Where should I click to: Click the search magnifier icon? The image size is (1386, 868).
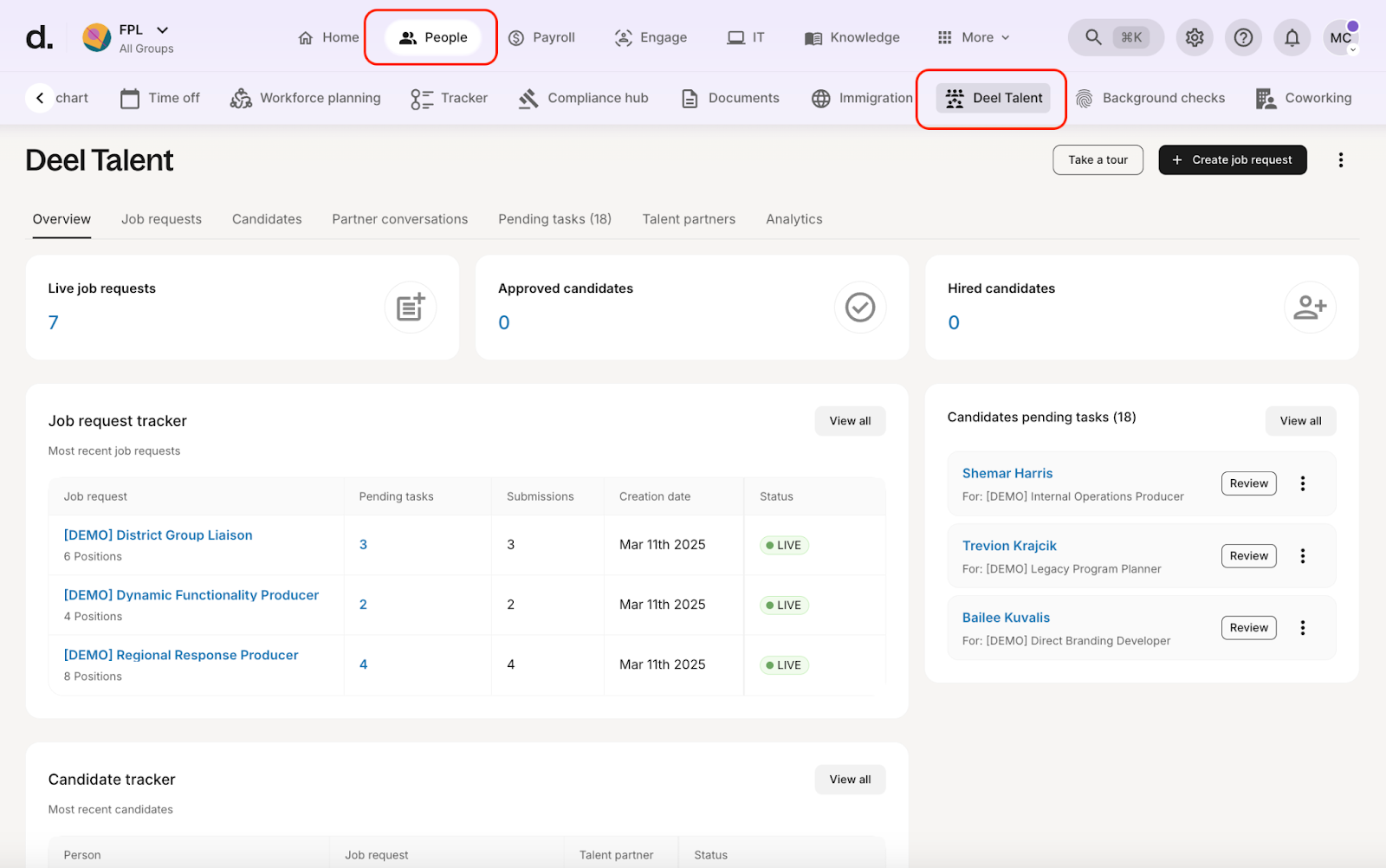pyautogui.click(x=1093, y=37)
